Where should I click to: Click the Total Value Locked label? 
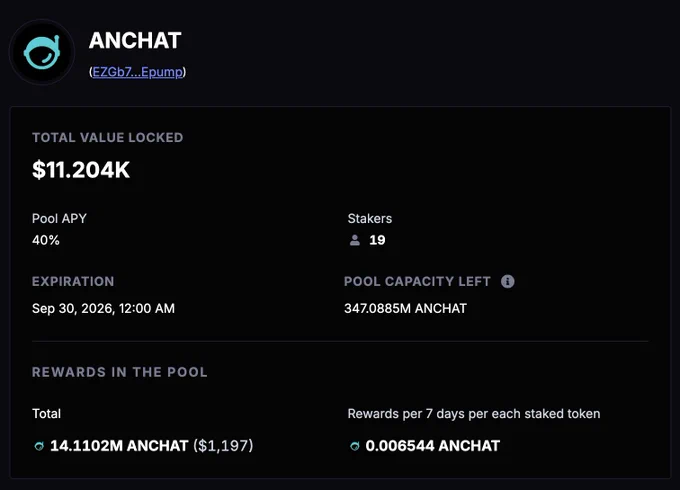[x=108, y=137]
